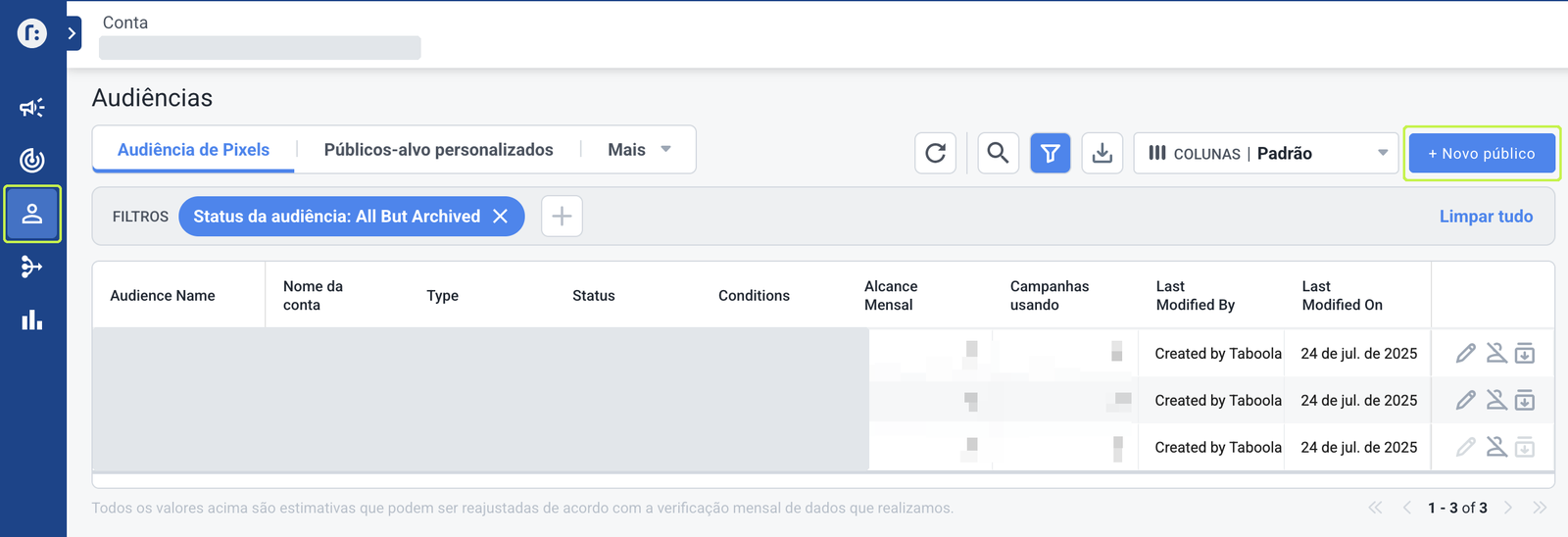Sort by Audience Name column header
Image resolution: width=1568 pixels, height=537 pixels.
[x=163, y=296]
